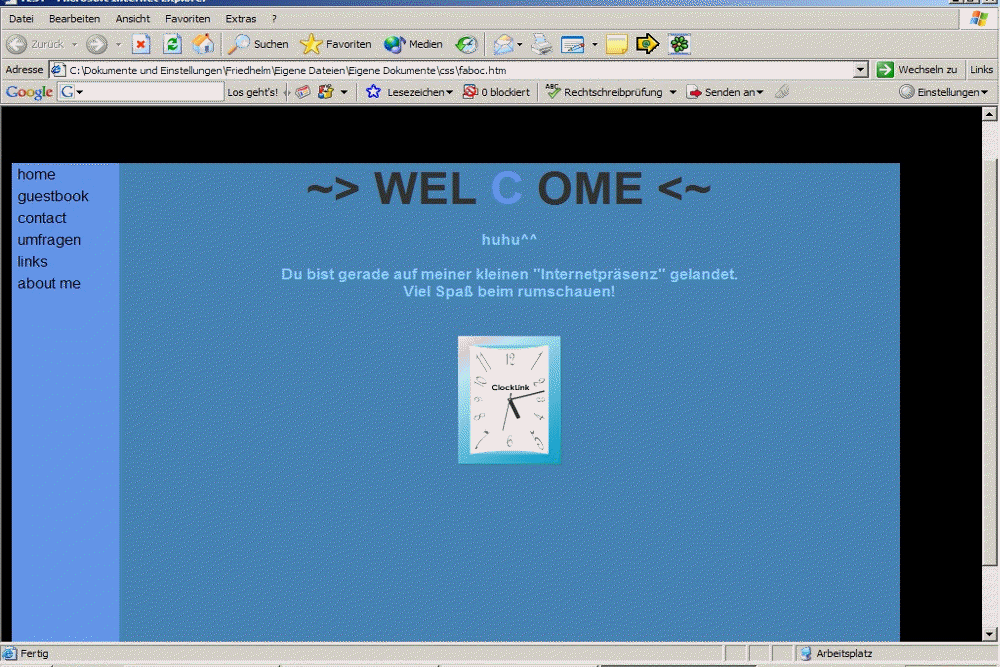Click the about me link
This screenshot has height=667, width=1000.
49,284
